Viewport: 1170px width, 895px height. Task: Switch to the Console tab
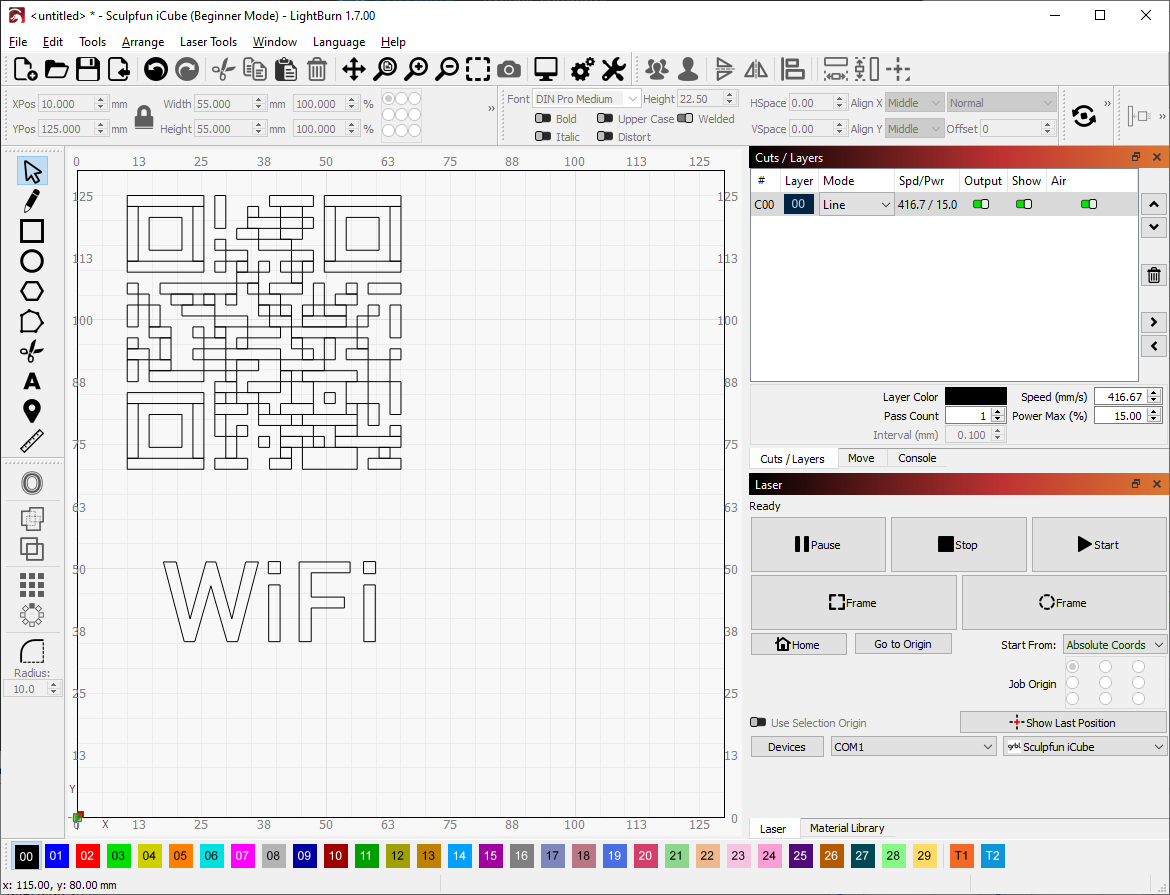click(916, 458)
